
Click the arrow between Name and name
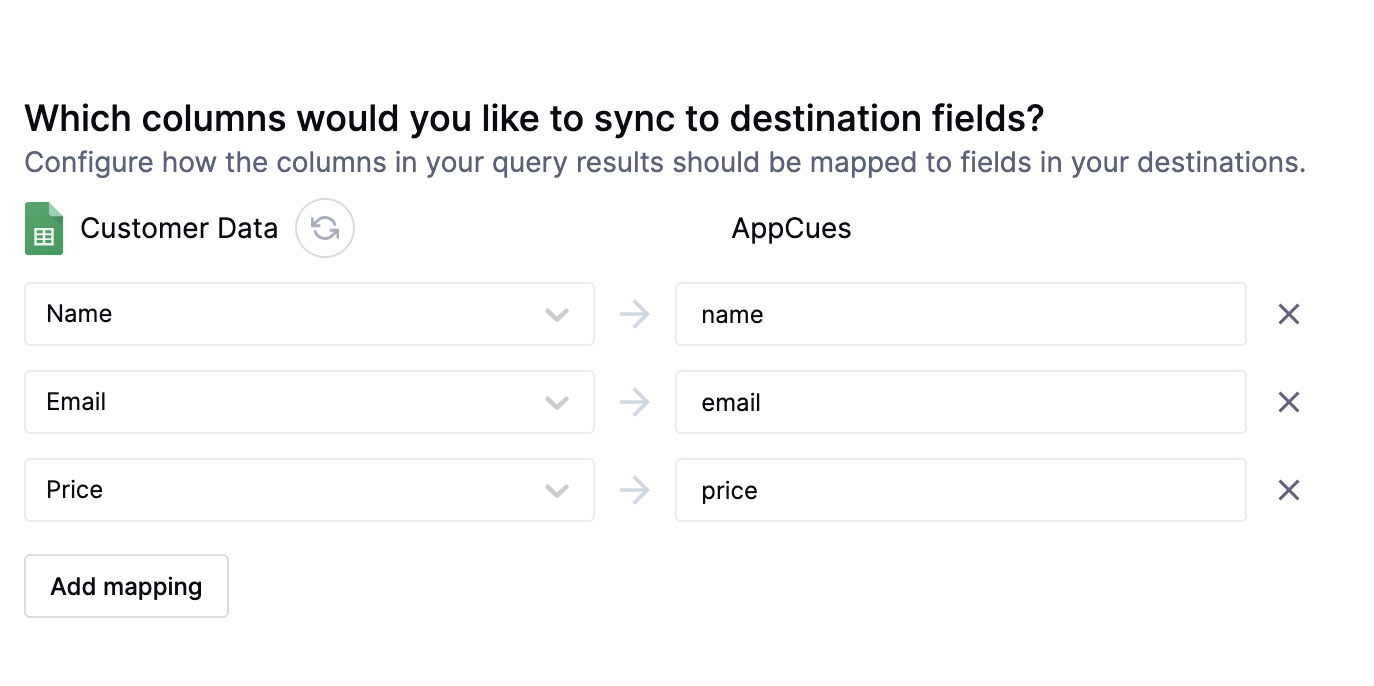pyautogui.click(x=635, y=315)
